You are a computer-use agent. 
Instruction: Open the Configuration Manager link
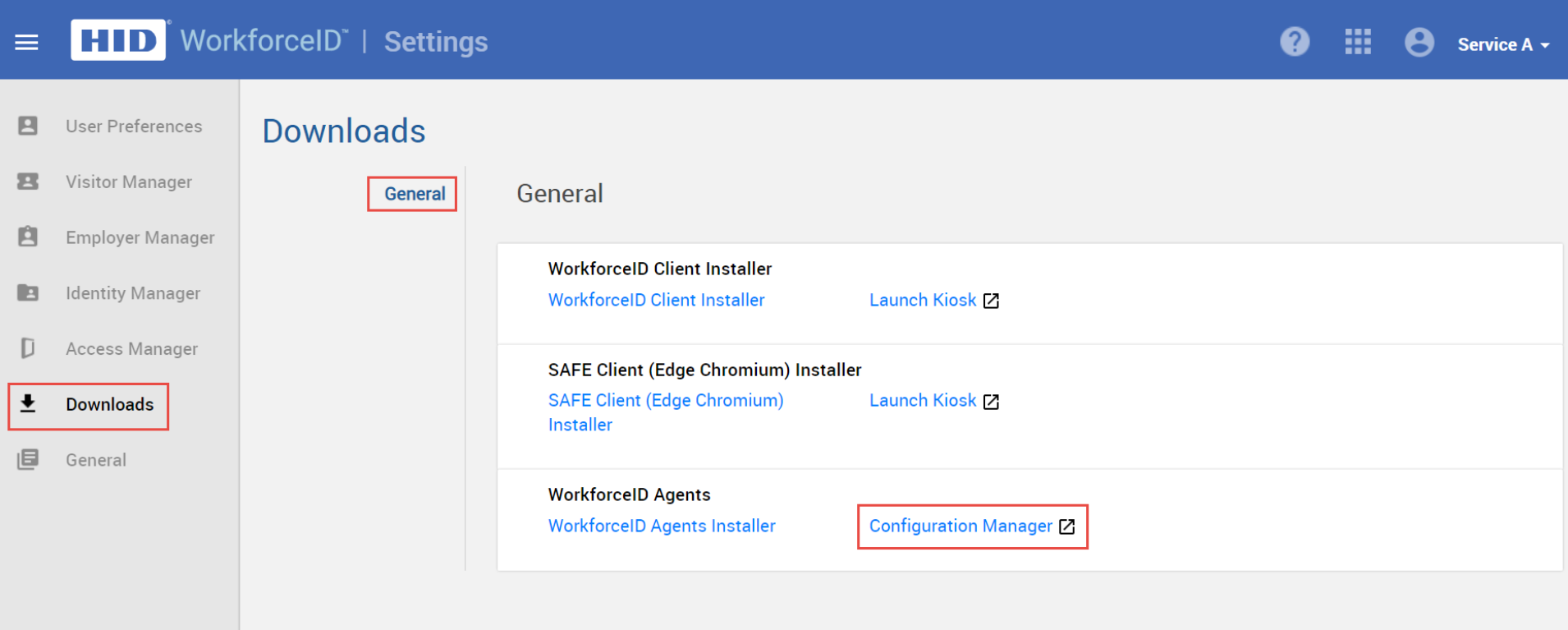pos(961,526)
